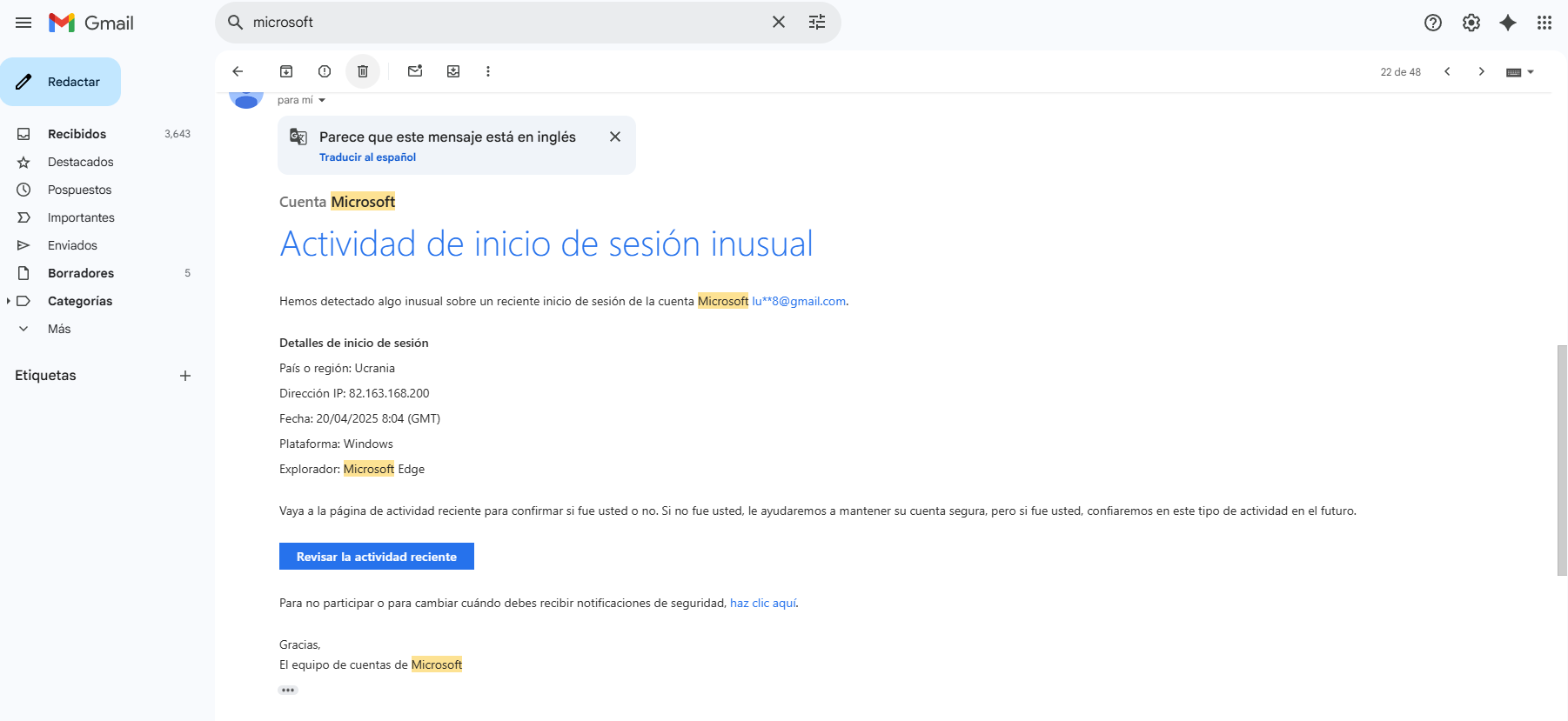The width and height of the screenshot is (1568, 721).
Task: Click the search magnifier icon
Action: coord(235,23)
